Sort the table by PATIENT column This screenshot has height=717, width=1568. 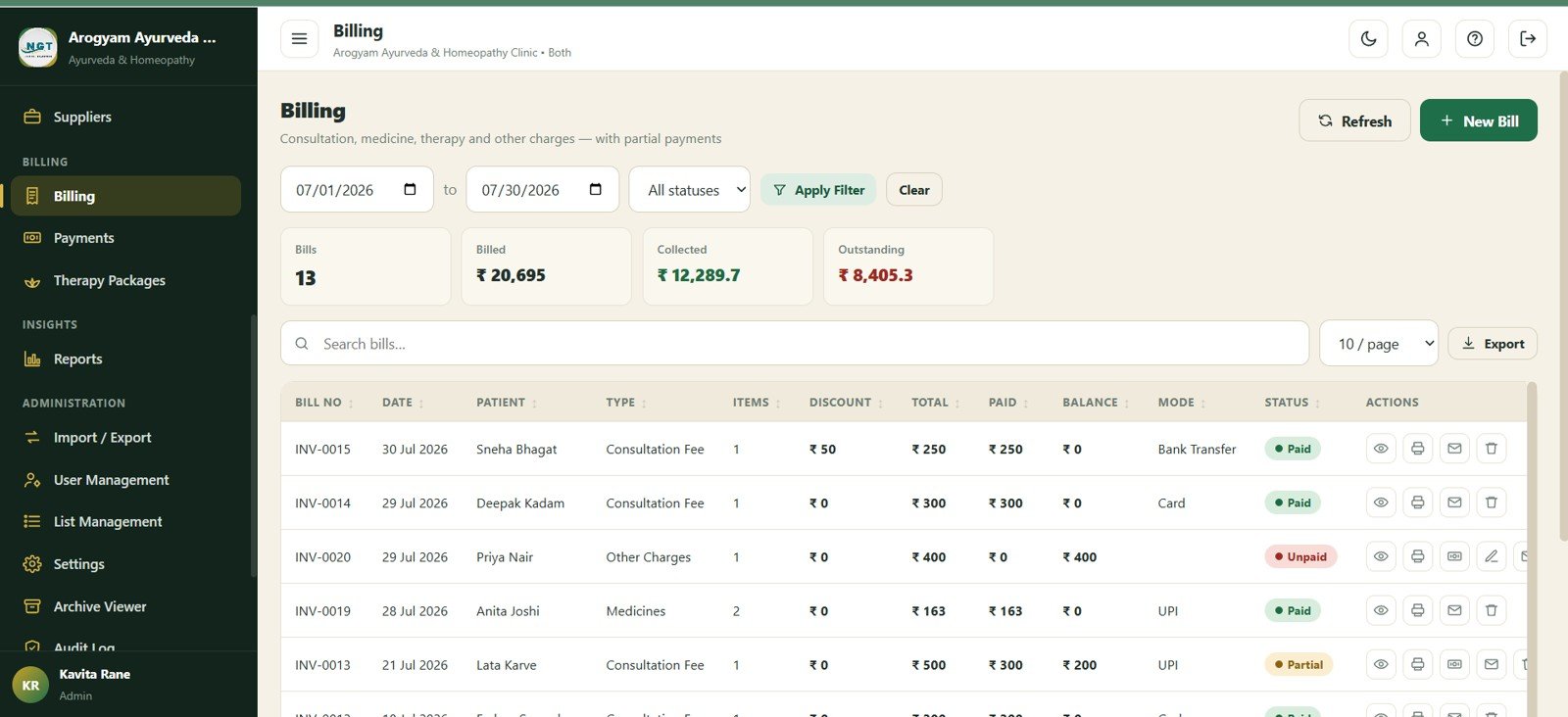(x=507, y=403)
